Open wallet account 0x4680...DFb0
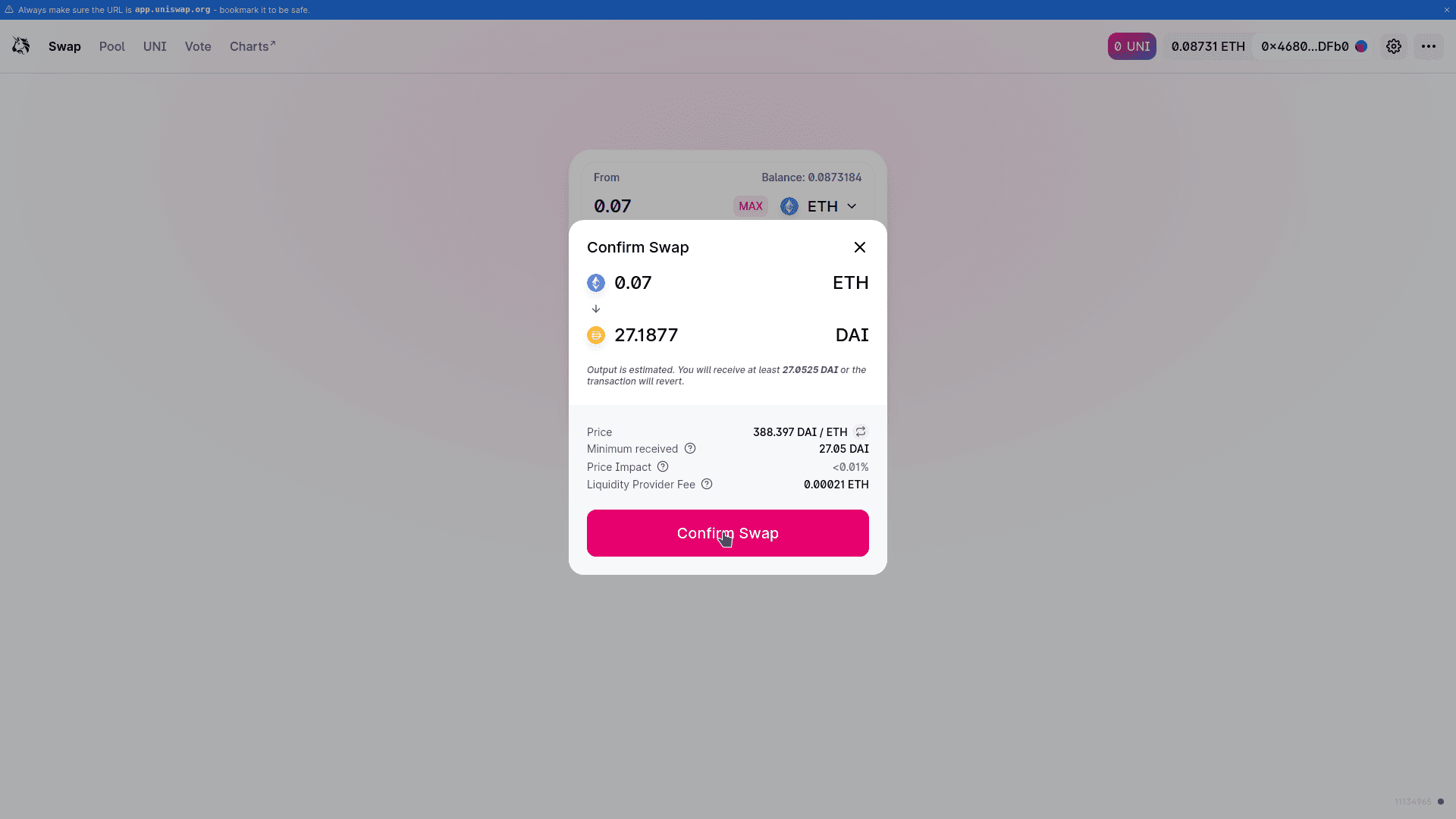 1313,46
